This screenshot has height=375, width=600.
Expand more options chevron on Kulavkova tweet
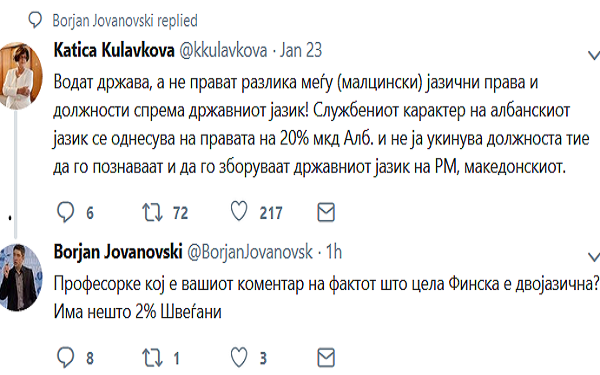[594, 55]
